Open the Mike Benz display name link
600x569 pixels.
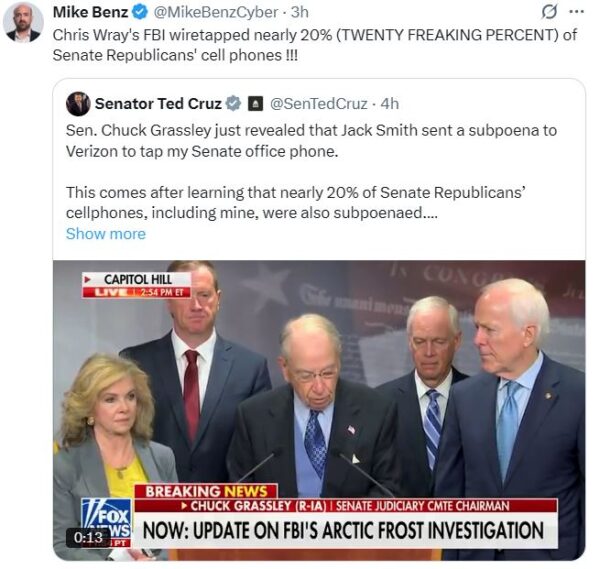tap(90, 12)
